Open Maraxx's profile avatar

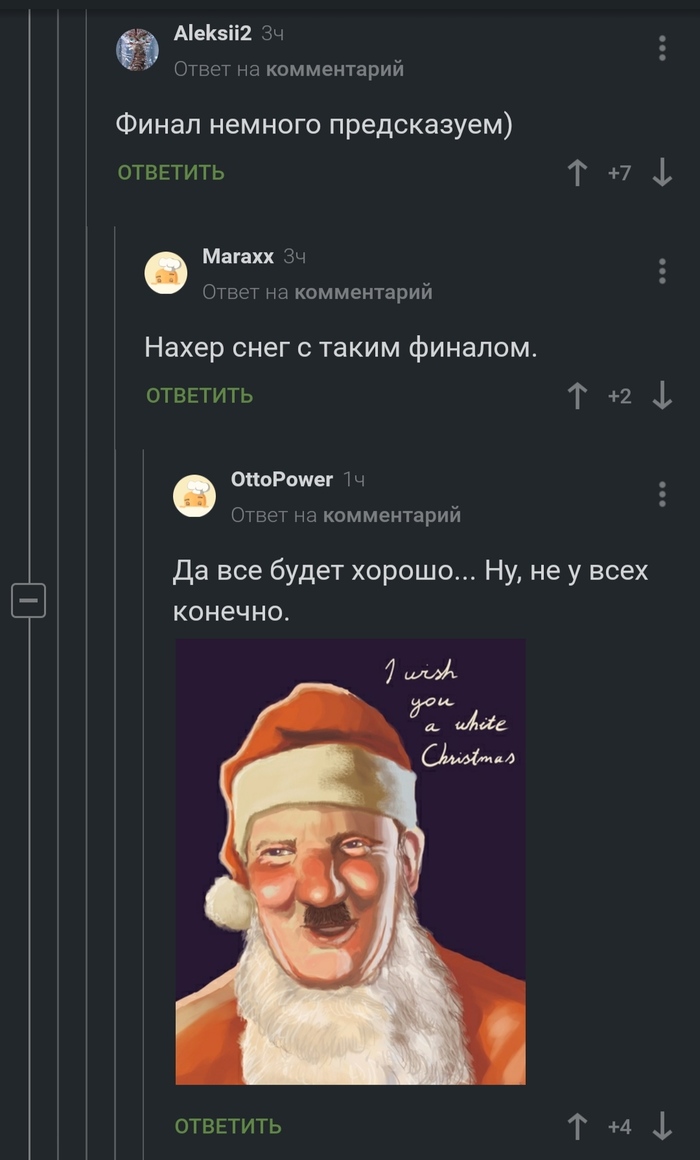pyautogui.click(x=166, y=273)
